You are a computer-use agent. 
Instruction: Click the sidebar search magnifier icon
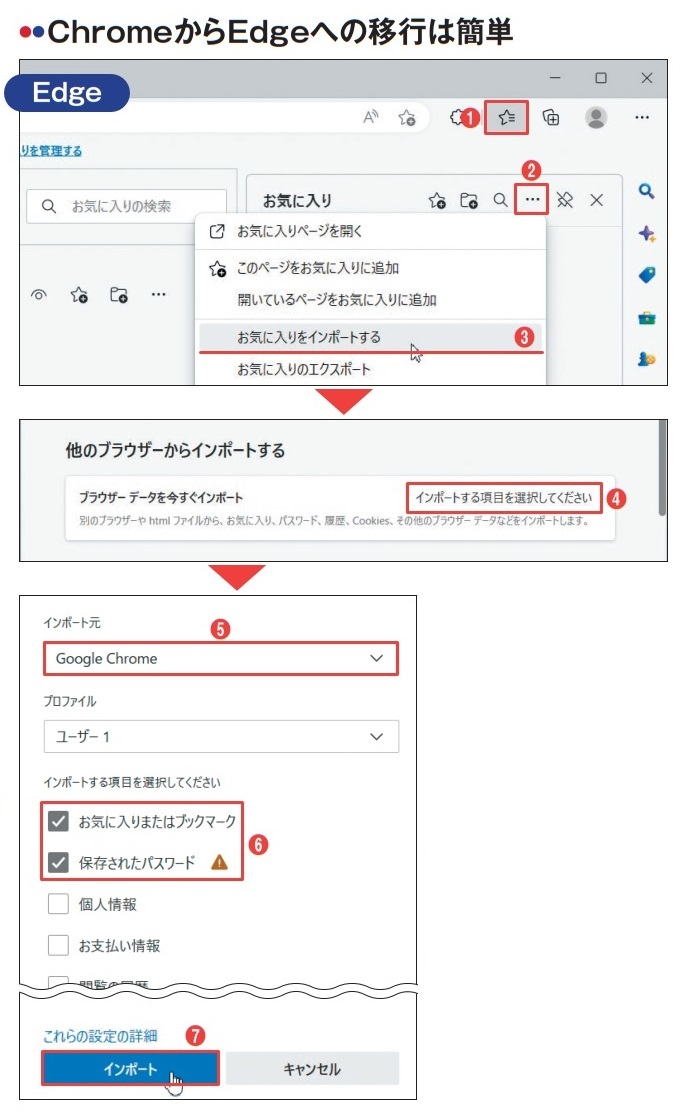coord(646,191)
